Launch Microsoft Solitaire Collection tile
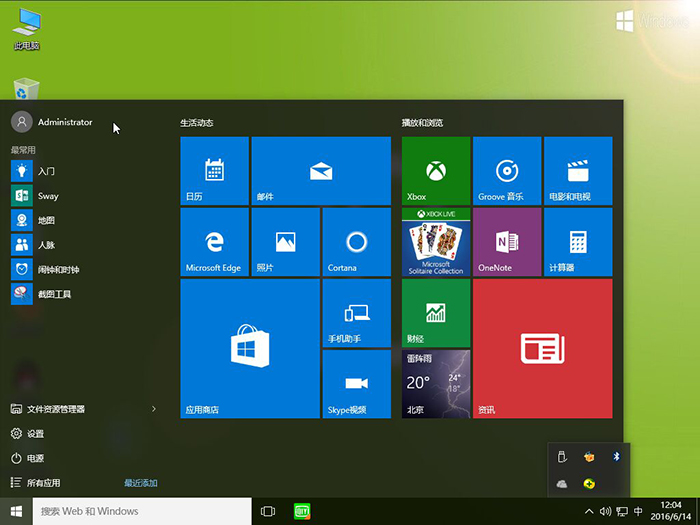700x525 pixels. tap(436, 242)
